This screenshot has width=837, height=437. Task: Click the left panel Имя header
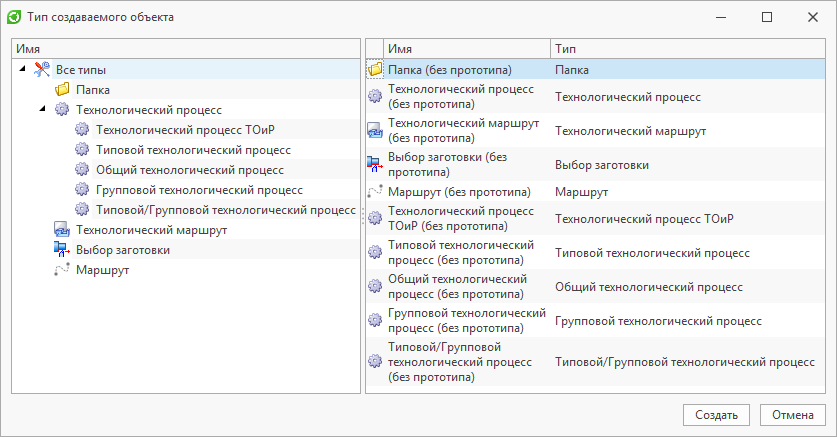click(x=186, y=49)
